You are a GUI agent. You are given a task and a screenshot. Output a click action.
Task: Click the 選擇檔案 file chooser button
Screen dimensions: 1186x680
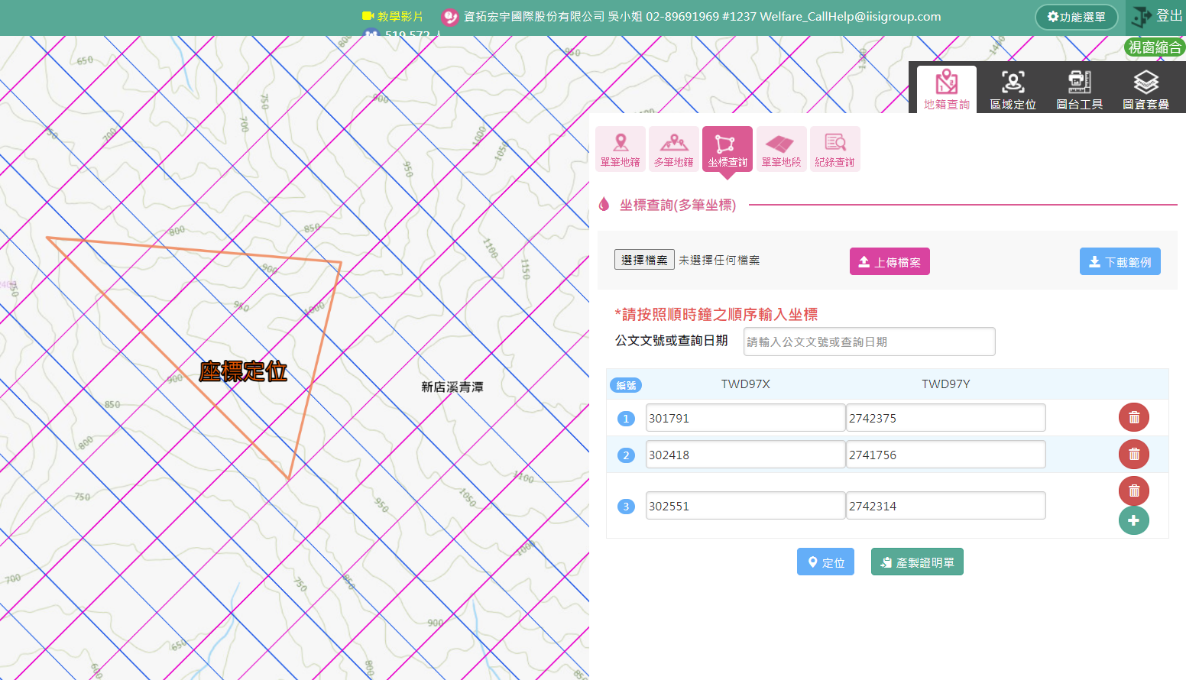point(644,260)
